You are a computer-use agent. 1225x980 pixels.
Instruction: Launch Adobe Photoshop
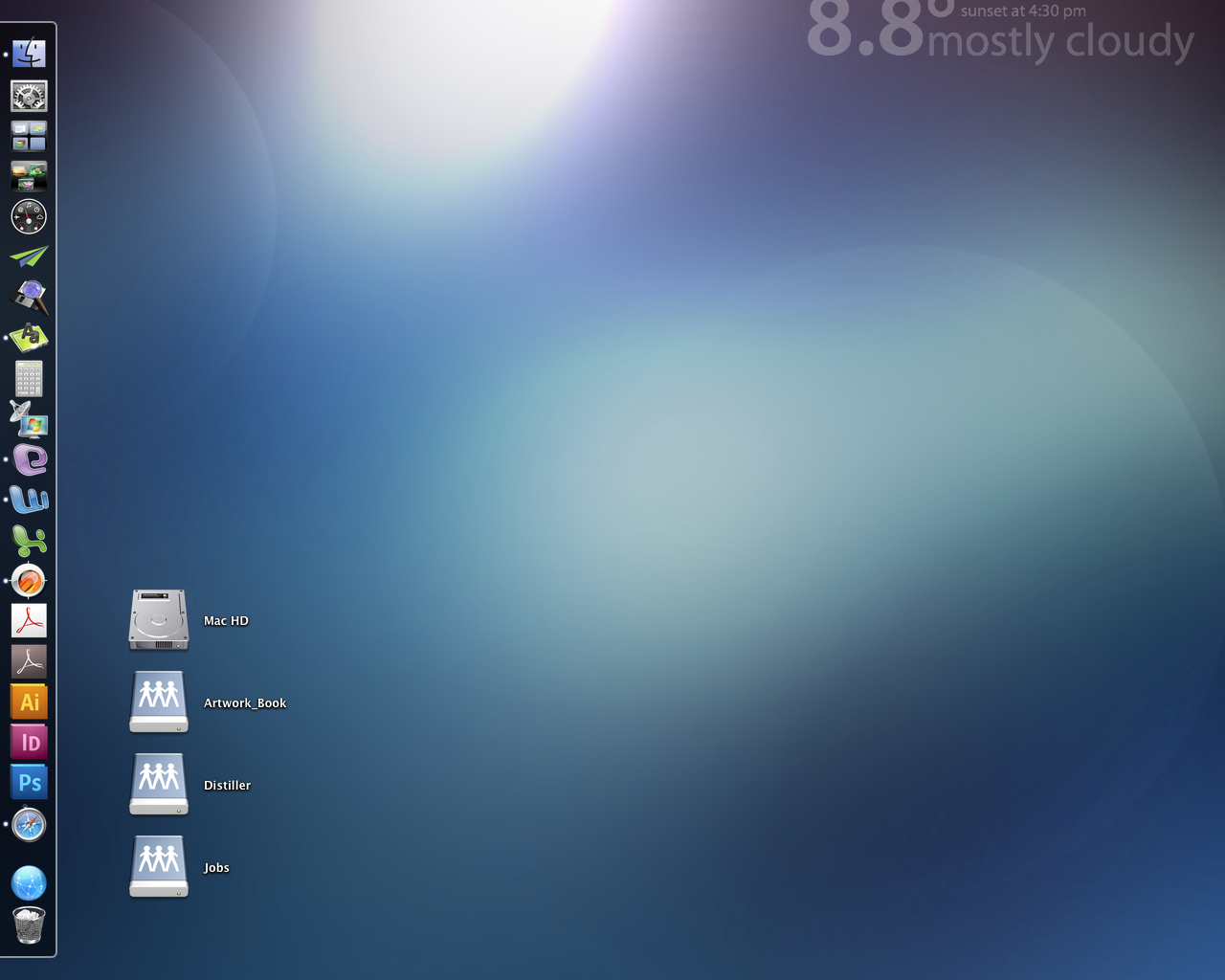click(29, 782)
